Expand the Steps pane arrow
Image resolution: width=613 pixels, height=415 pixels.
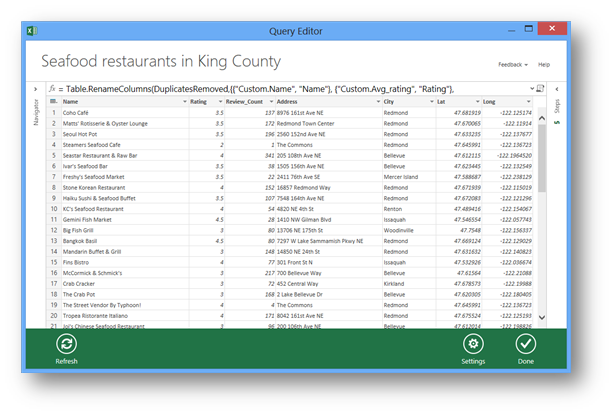coord(557,89)
